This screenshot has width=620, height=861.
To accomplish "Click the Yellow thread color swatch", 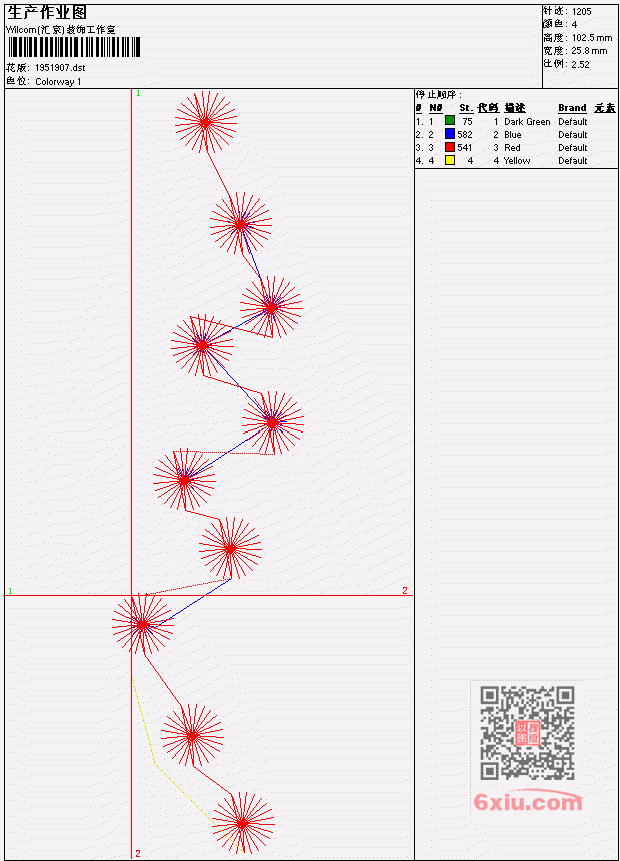I will click(x=450, y=160).
